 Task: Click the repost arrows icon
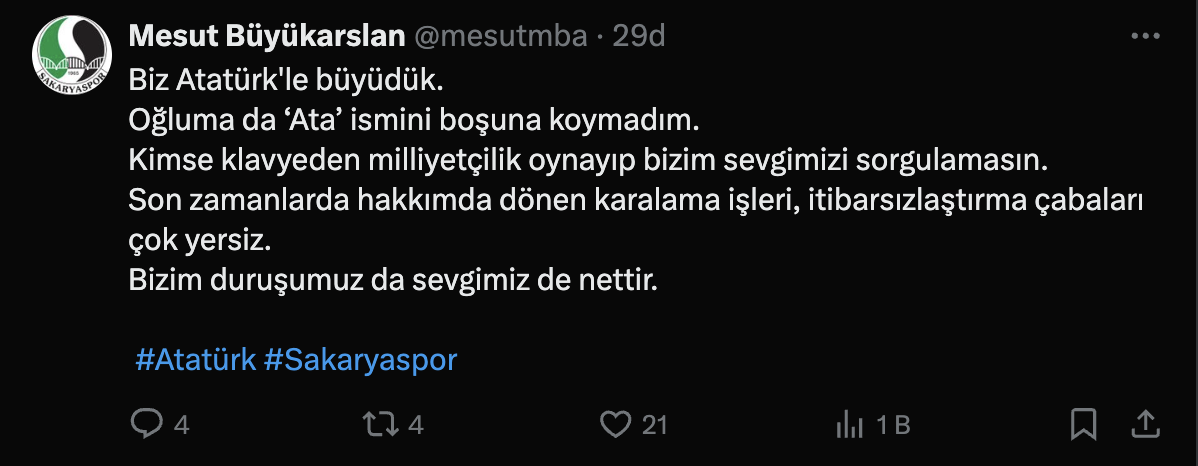pyautogui.click(x=379, y=425)
